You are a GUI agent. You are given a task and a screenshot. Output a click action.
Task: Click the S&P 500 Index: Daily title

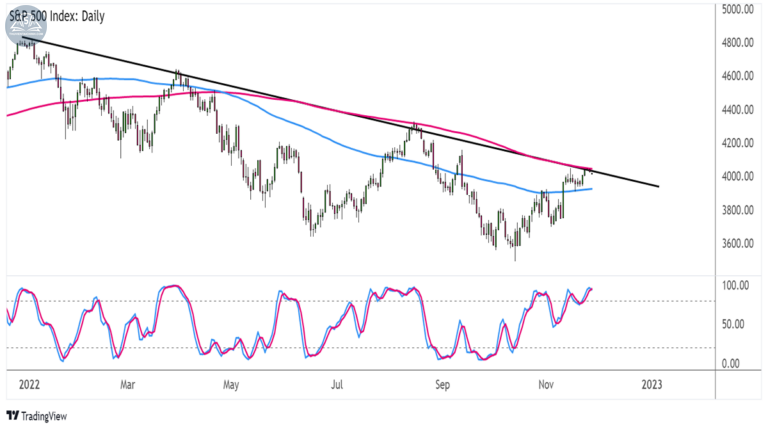(57, 16)
